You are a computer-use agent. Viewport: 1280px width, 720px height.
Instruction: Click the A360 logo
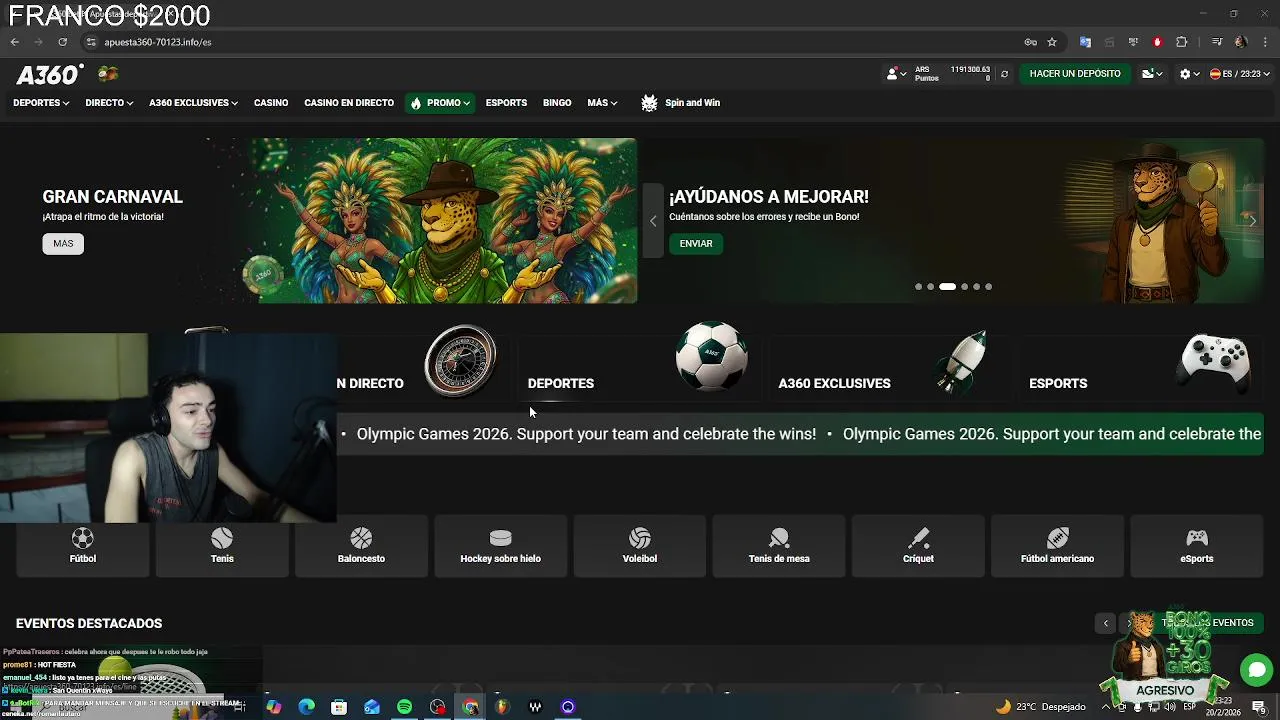[x=50, y=75]
